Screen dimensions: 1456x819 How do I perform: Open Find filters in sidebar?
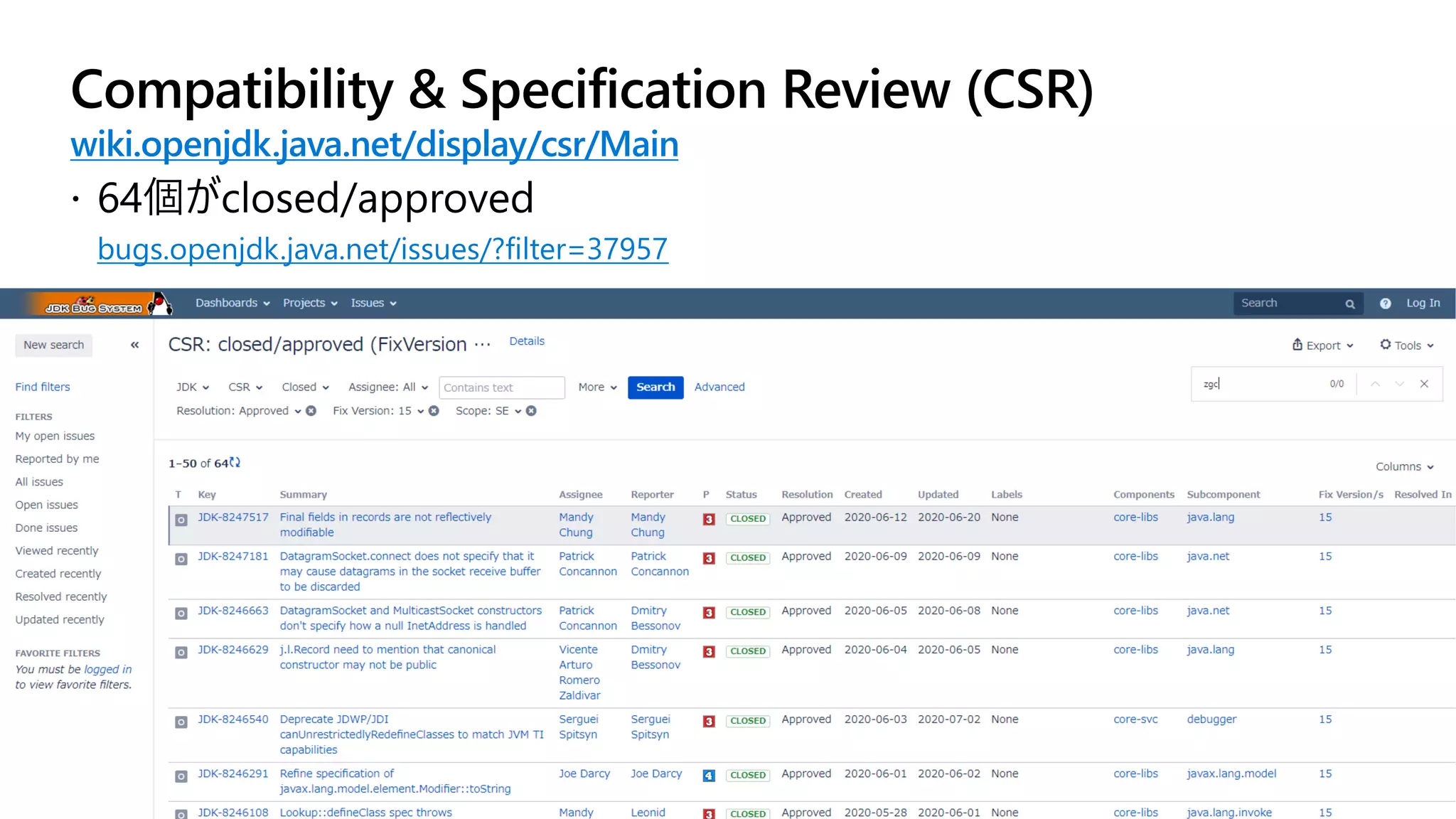43,387
